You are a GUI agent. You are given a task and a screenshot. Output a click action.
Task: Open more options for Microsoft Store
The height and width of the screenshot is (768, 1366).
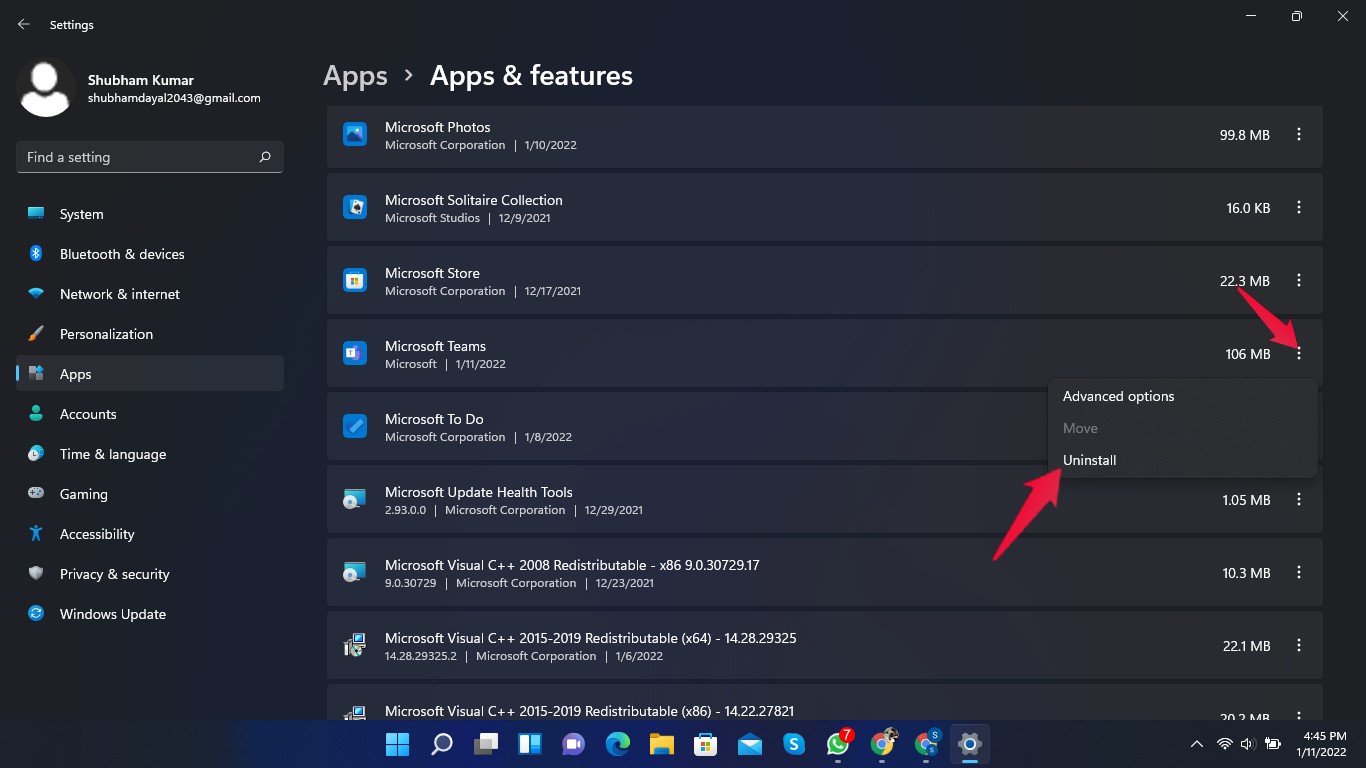tap(1298, 280)
